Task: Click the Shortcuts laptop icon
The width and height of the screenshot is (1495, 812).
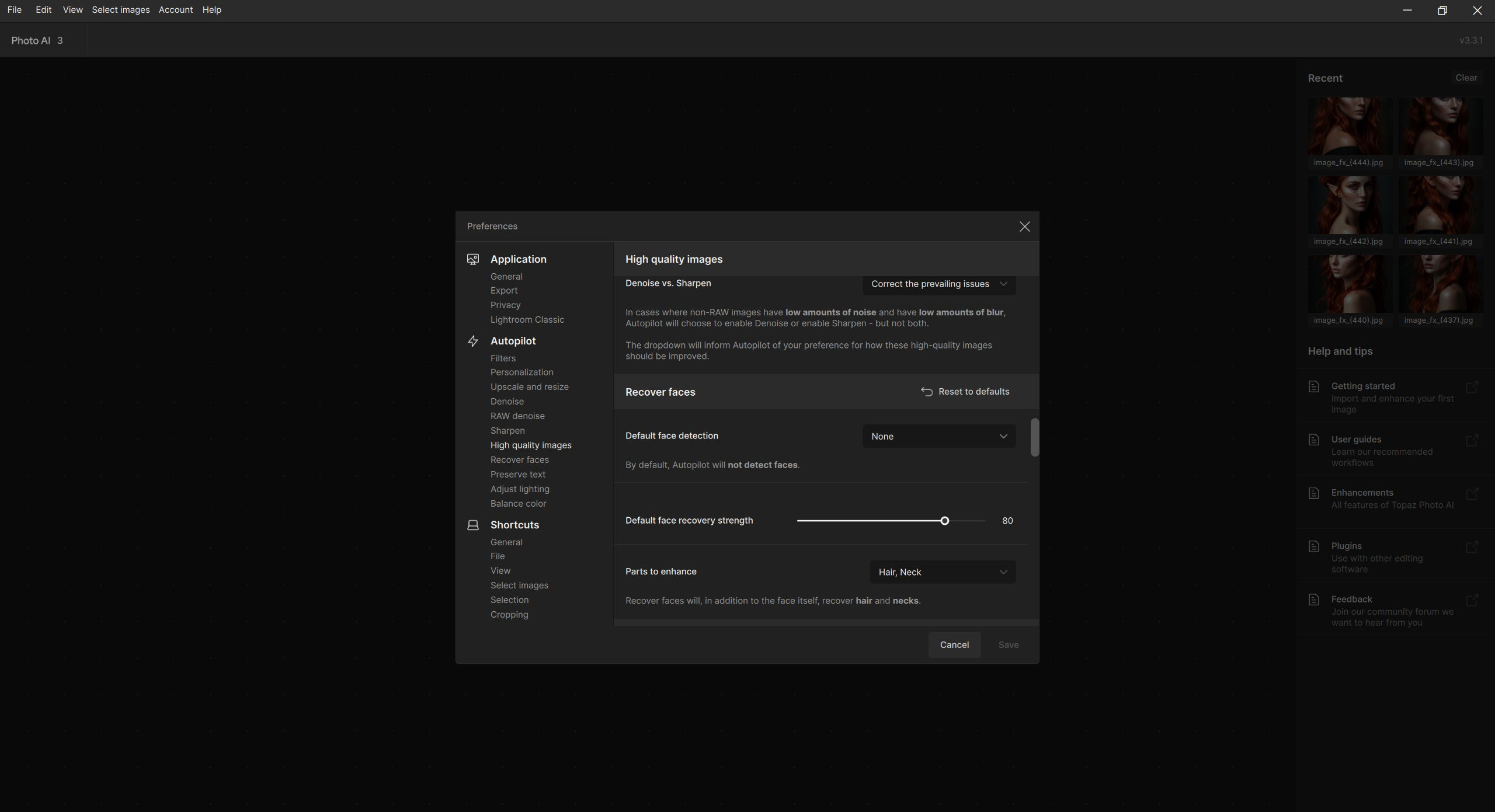Action: click(x=472, y=525)
